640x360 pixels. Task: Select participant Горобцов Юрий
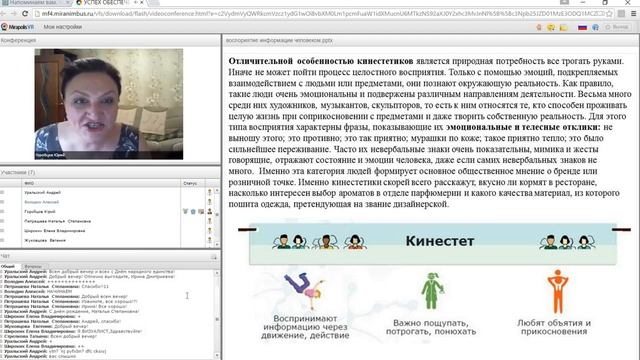(40, 212)
